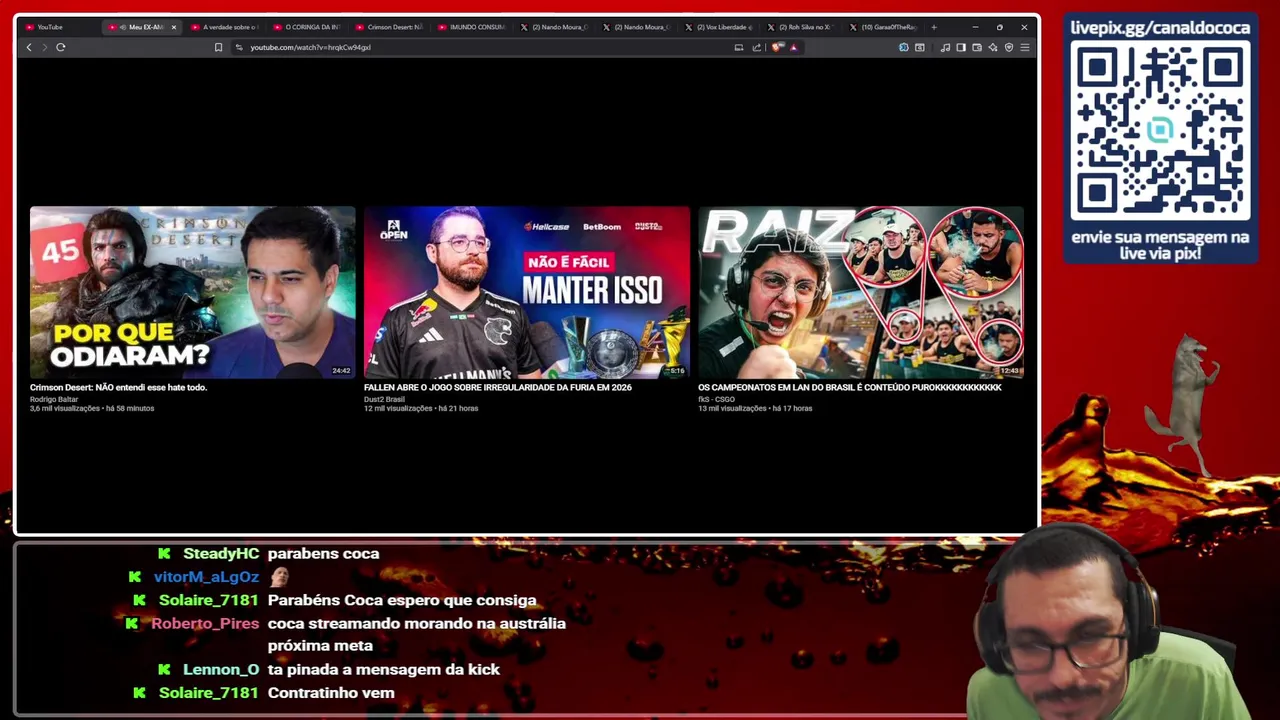Open the Fallen 'MANTER ISSO' video thumbnail
The image size is (1280, 720).
[x=527, y=292]
